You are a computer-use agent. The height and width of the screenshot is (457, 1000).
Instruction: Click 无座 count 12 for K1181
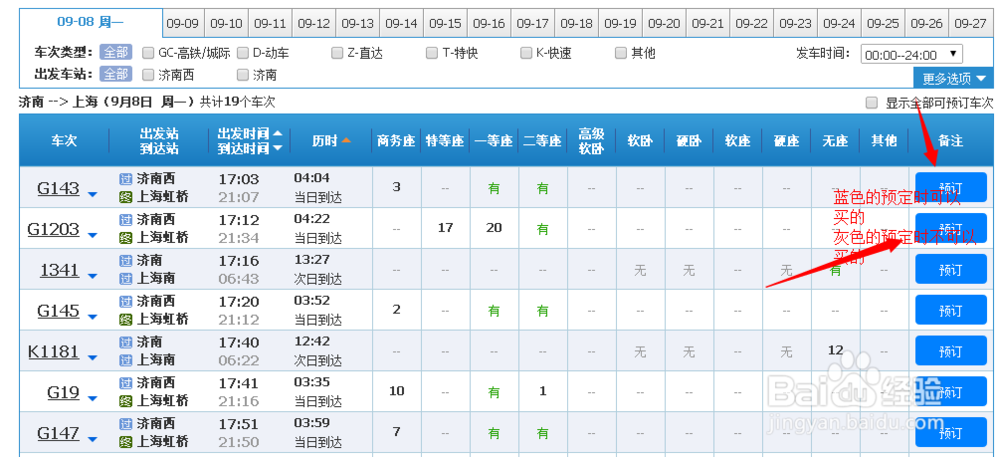click(x=835, y=350)
